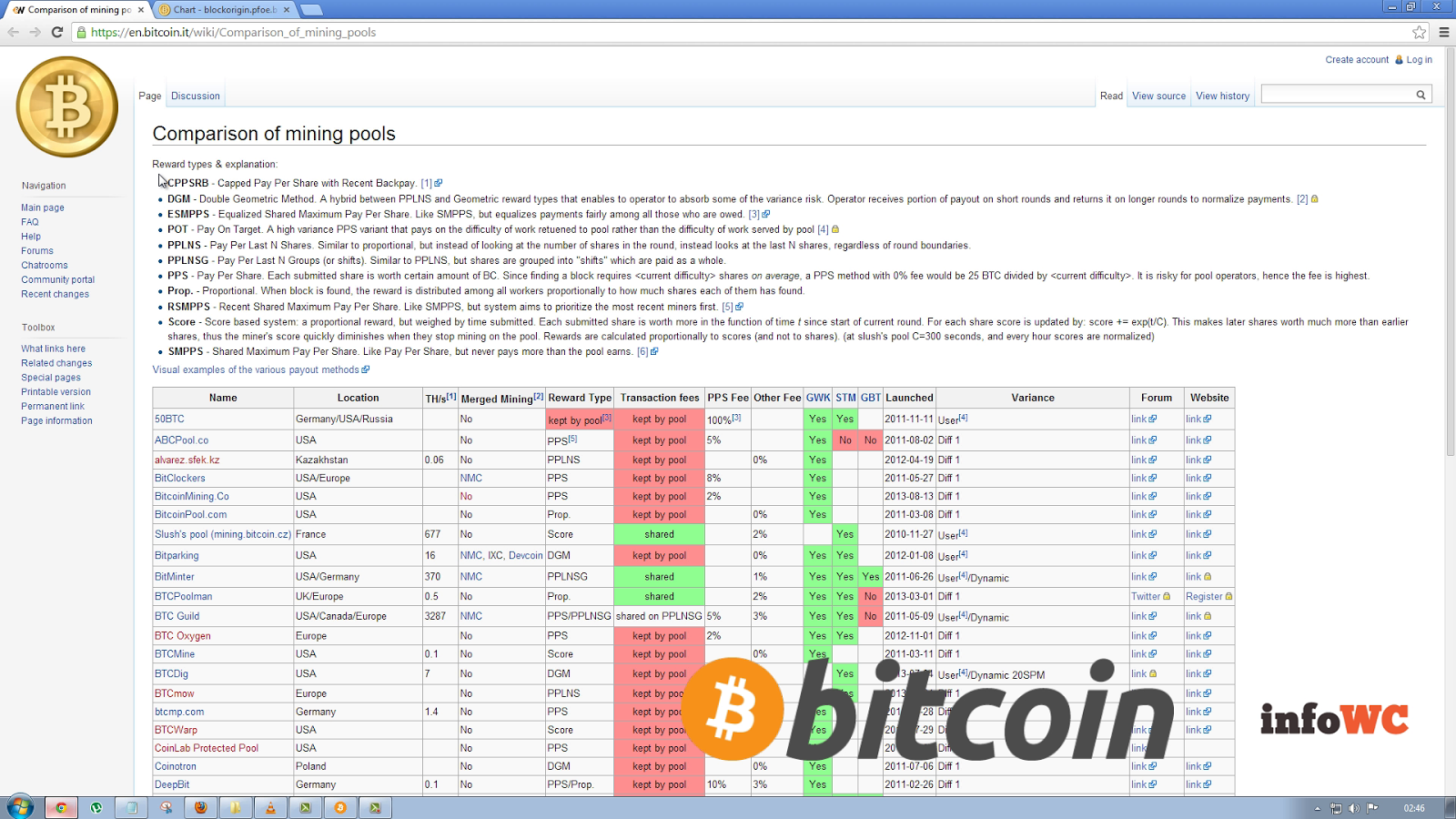Open What links here in Toolbox
The image size is (1456, 819).
[54, 349]
